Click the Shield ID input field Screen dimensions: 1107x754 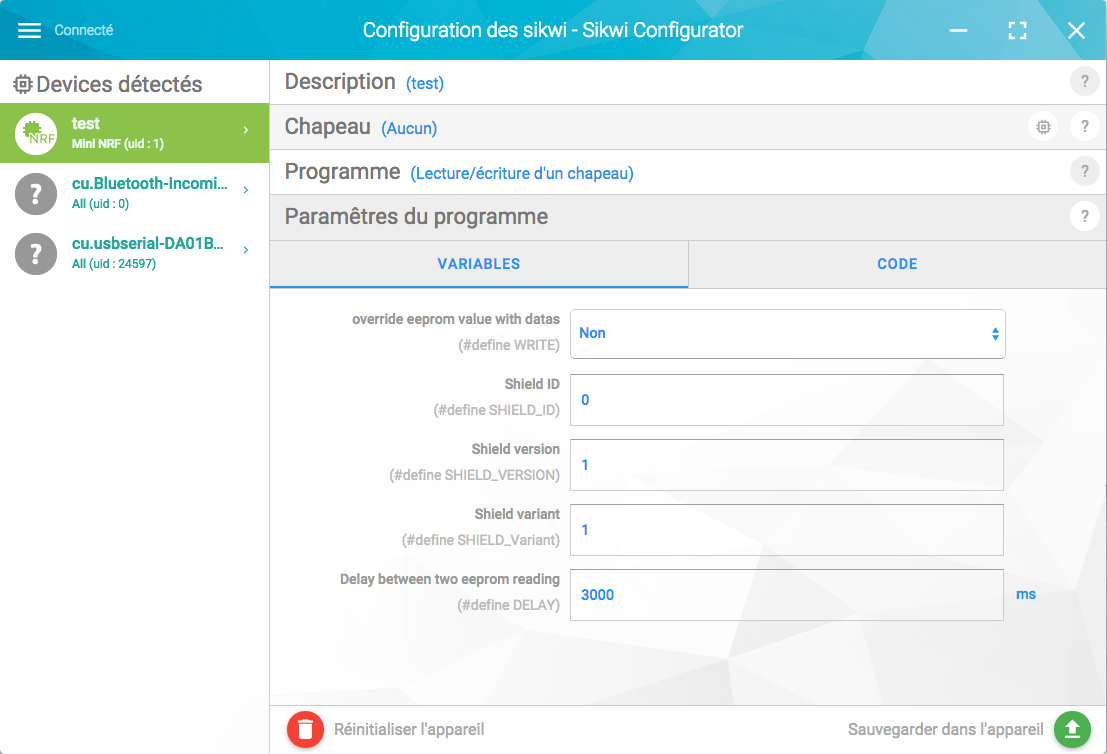click(x=787, y=400)
